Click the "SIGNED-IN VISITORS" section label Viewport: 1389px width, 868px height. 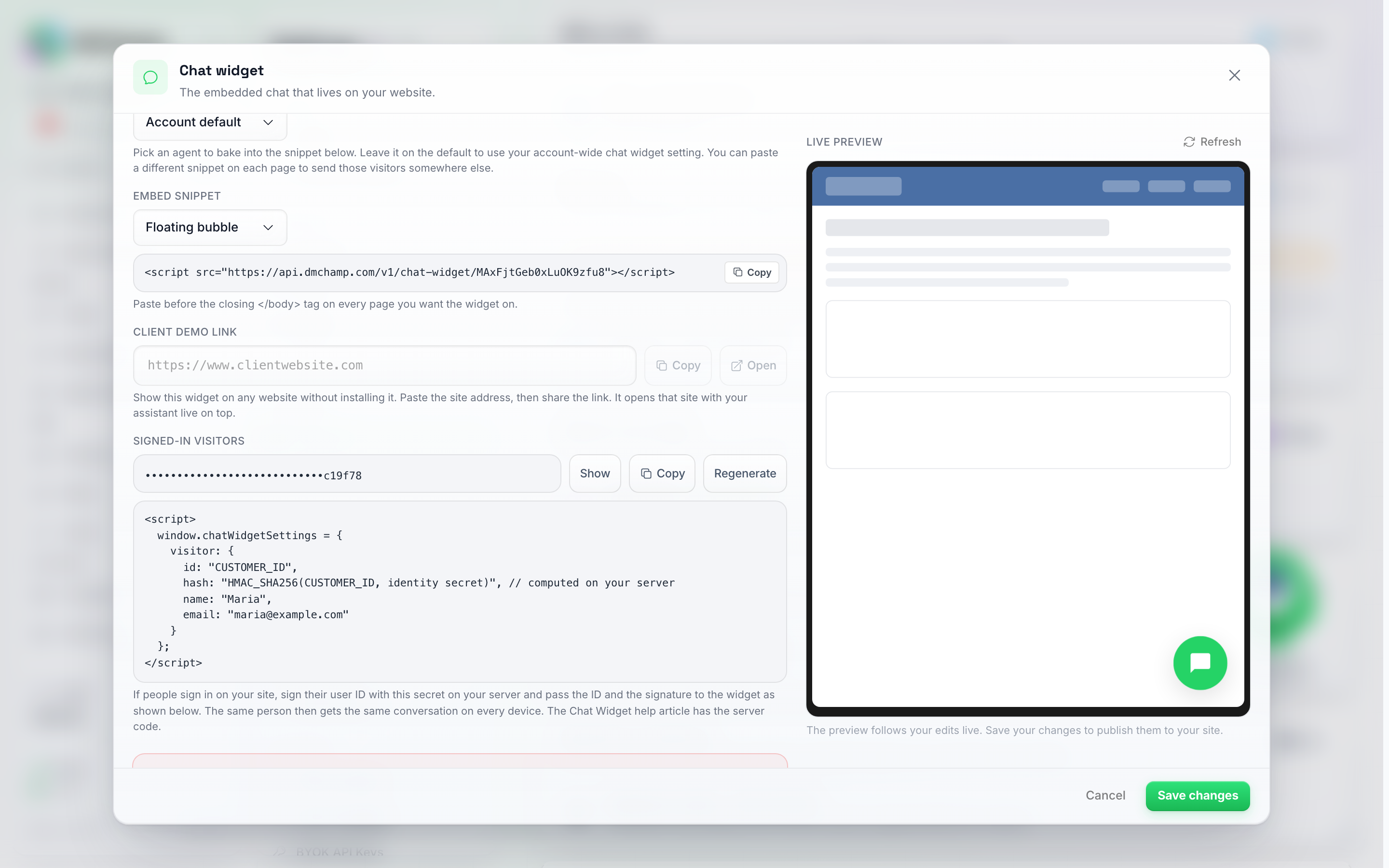[189, 441]
